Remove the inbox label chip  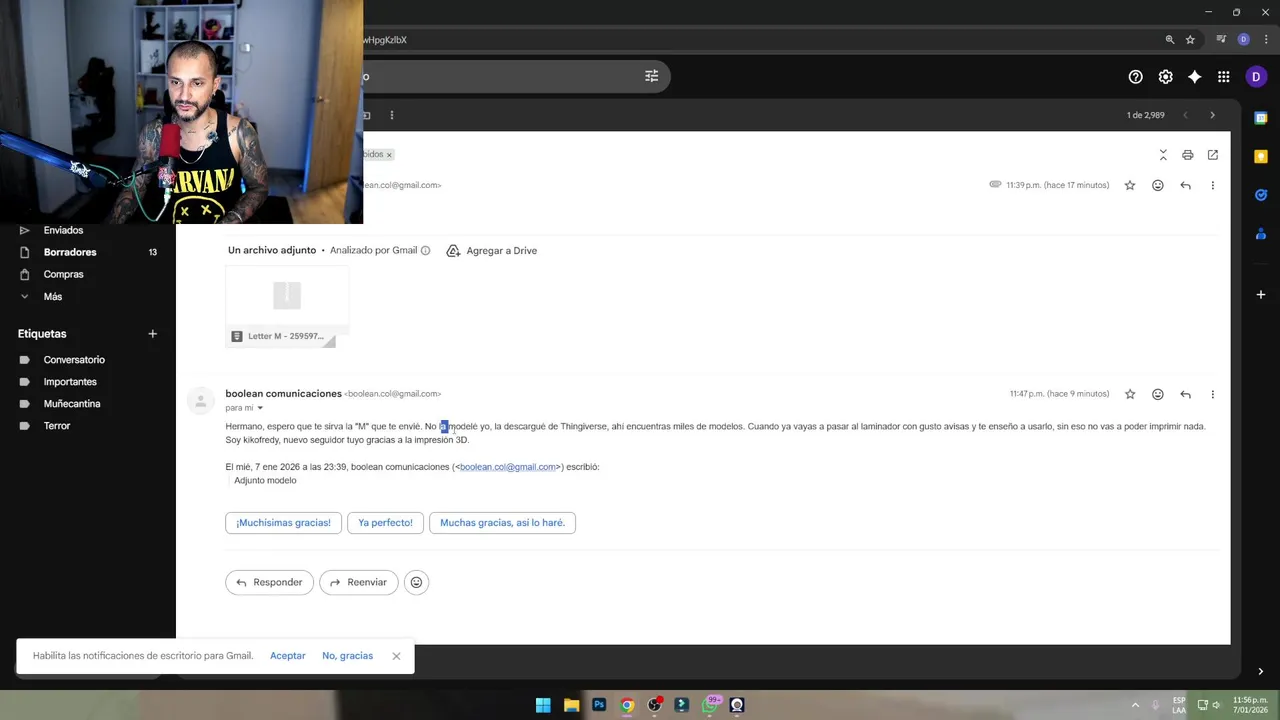point(389,155)
